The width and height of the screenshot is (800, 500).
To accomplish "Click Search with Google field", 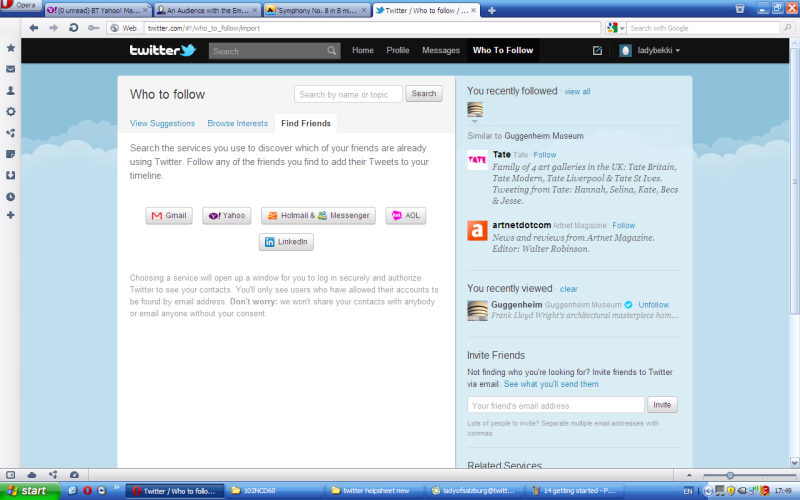I will pyautogui.click(x=704, y=28).
